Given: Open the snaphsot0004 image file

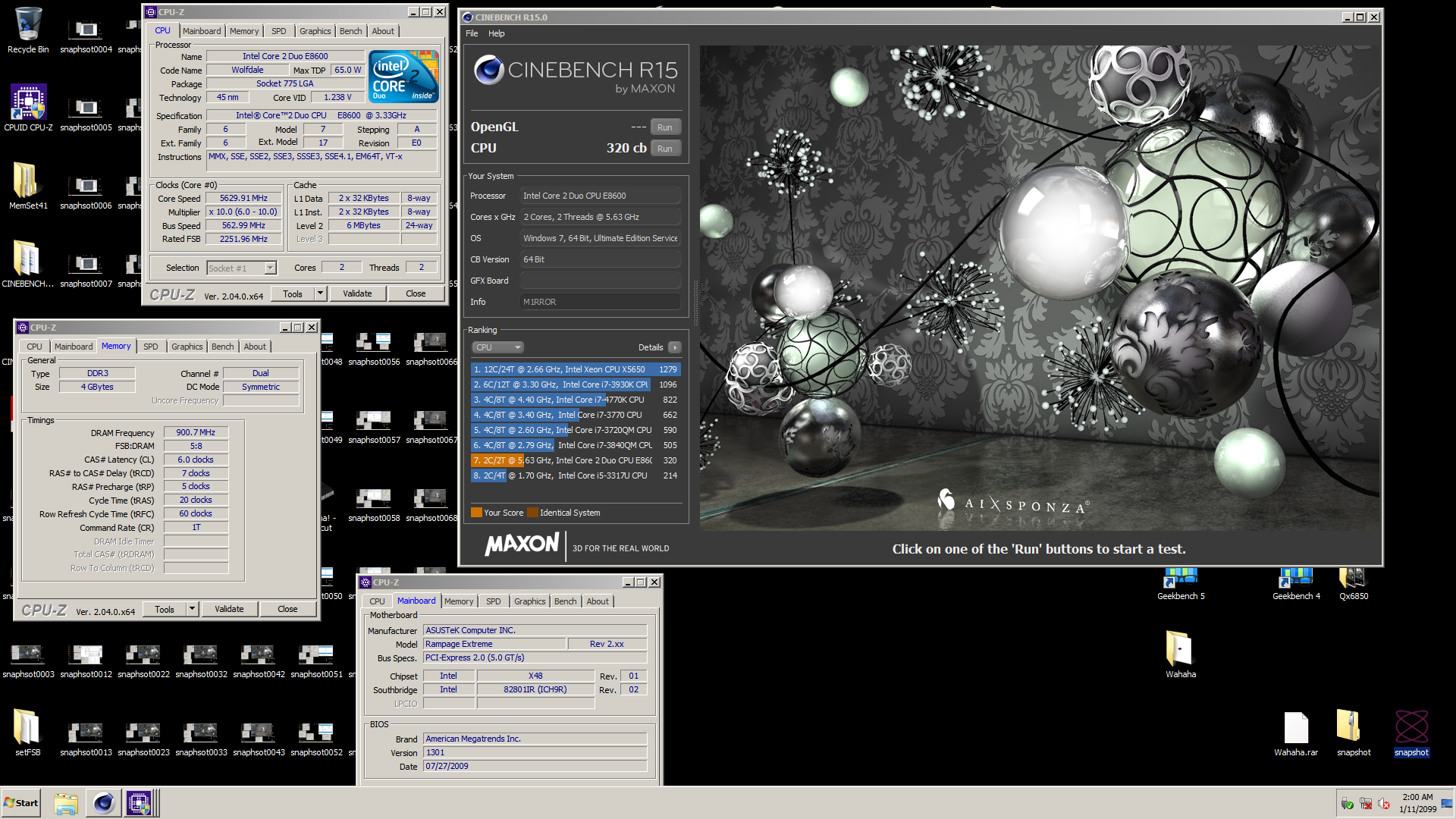Looking at the screenshot, I should click(86, 36).
